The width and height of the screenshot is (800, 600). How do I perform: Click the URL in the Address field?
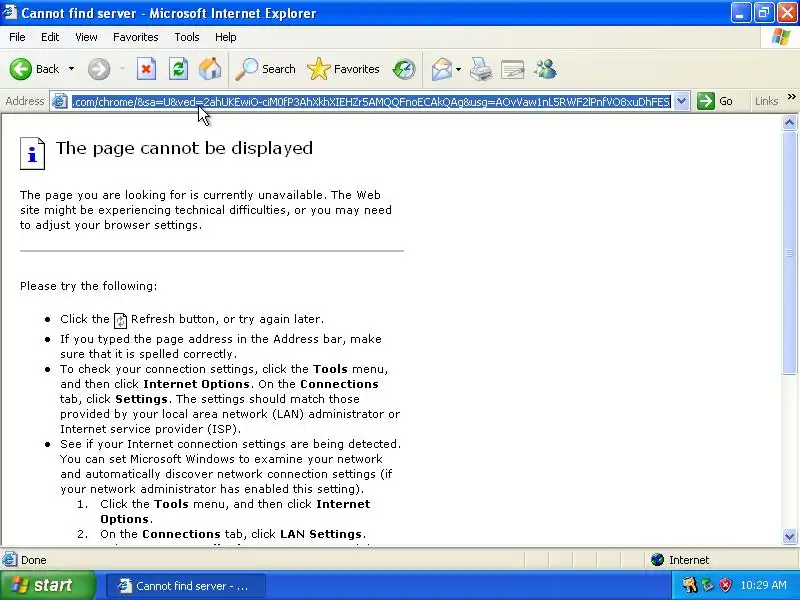click(371, 102)
